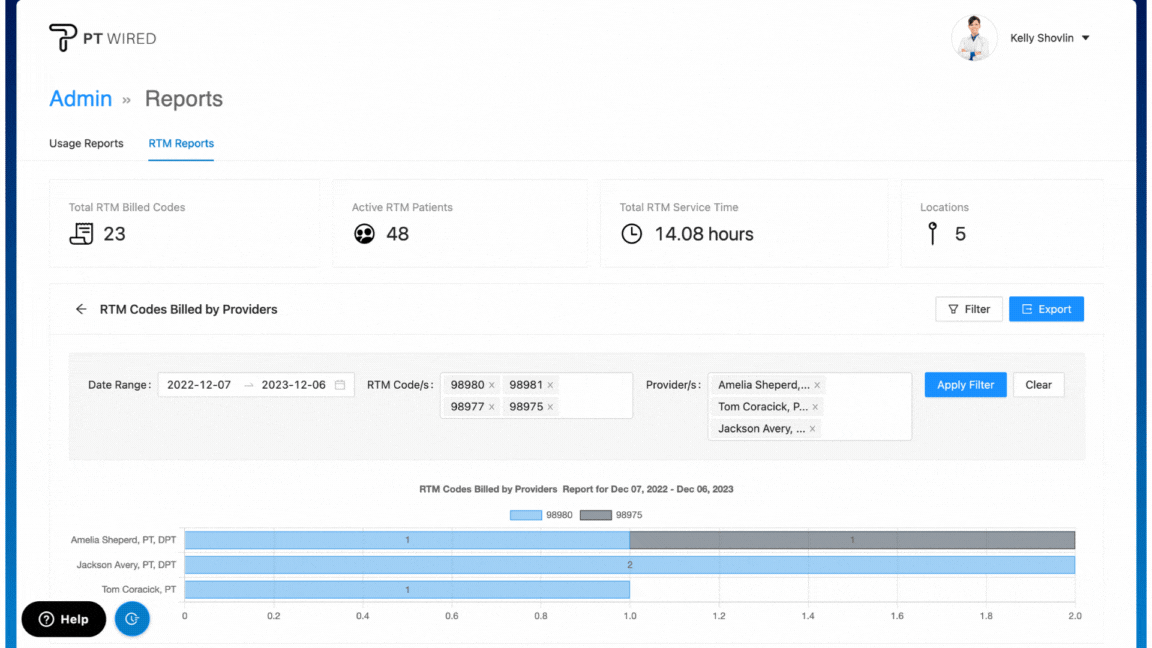Click the back arrow beside RTM Codes Billed
The image size is (1152, 648).
coord(81,310)
